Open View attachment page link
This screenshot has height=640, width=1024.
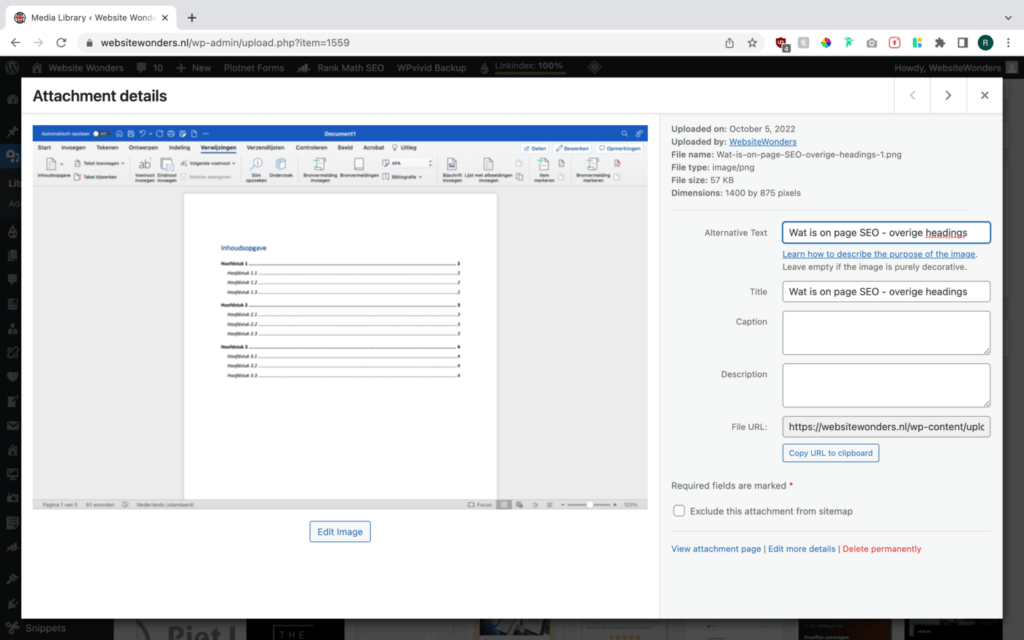click(716, 549)
